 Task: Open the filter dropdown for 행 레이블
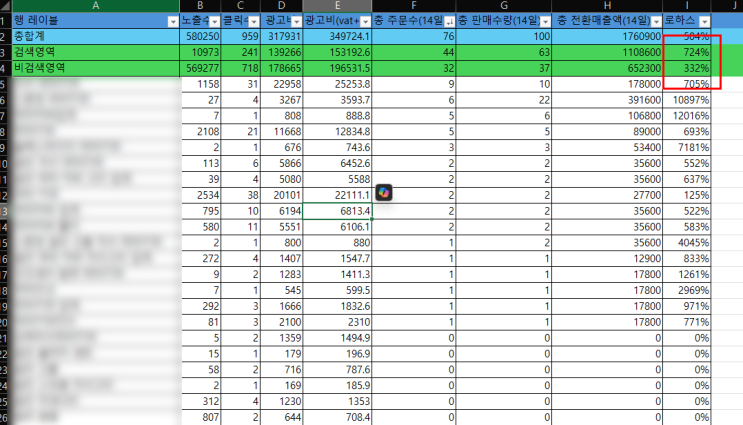click(x=173, y=22)
